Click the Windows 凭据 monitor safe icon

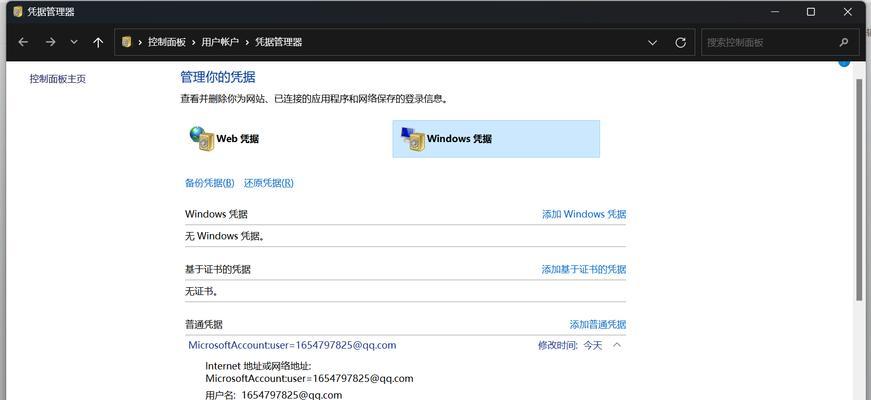[412, 138]
